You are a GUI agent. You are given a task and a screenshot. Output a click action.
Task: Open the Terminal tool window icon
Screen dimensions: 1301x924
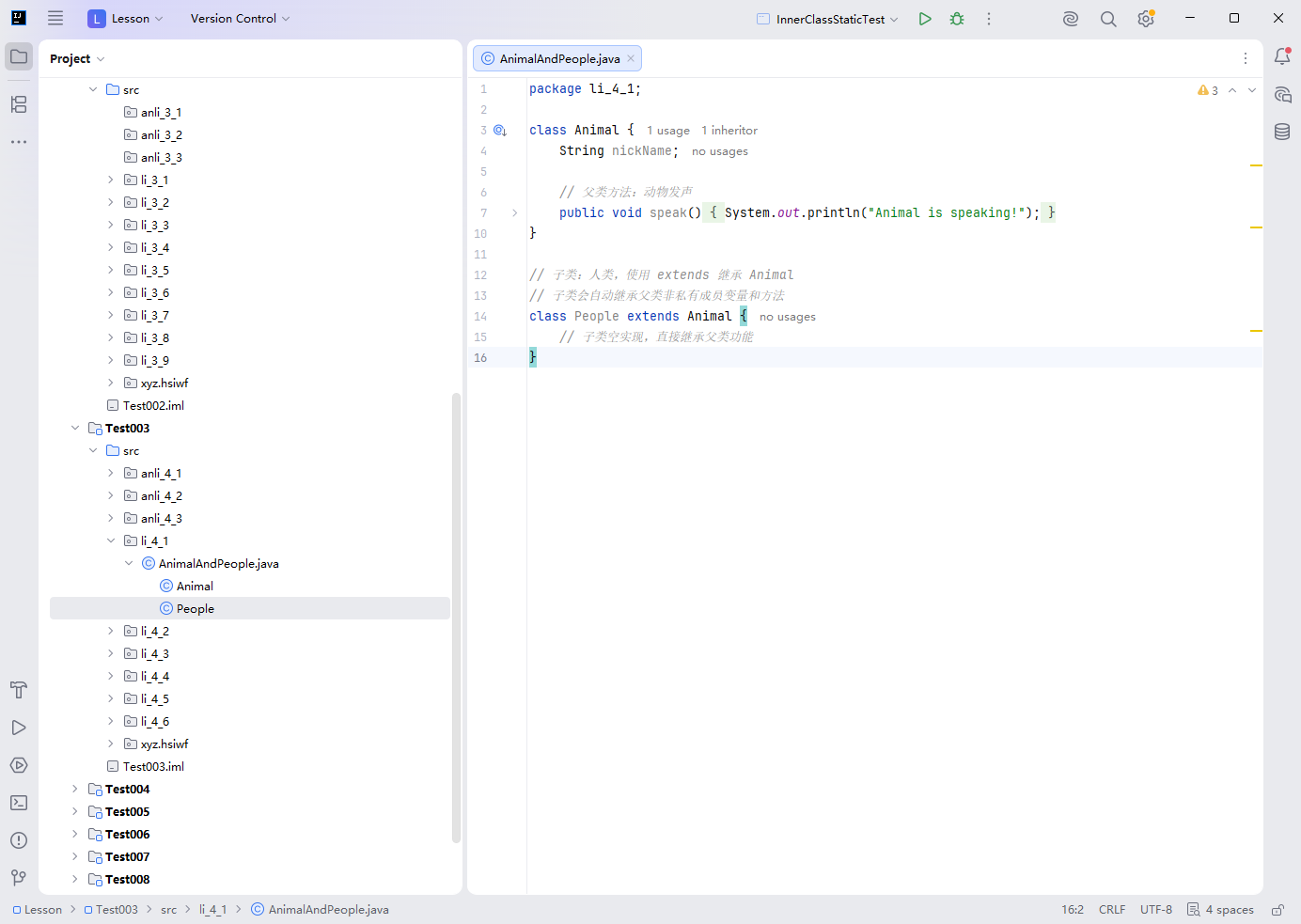pyautogui.click(x=19, y=803)
